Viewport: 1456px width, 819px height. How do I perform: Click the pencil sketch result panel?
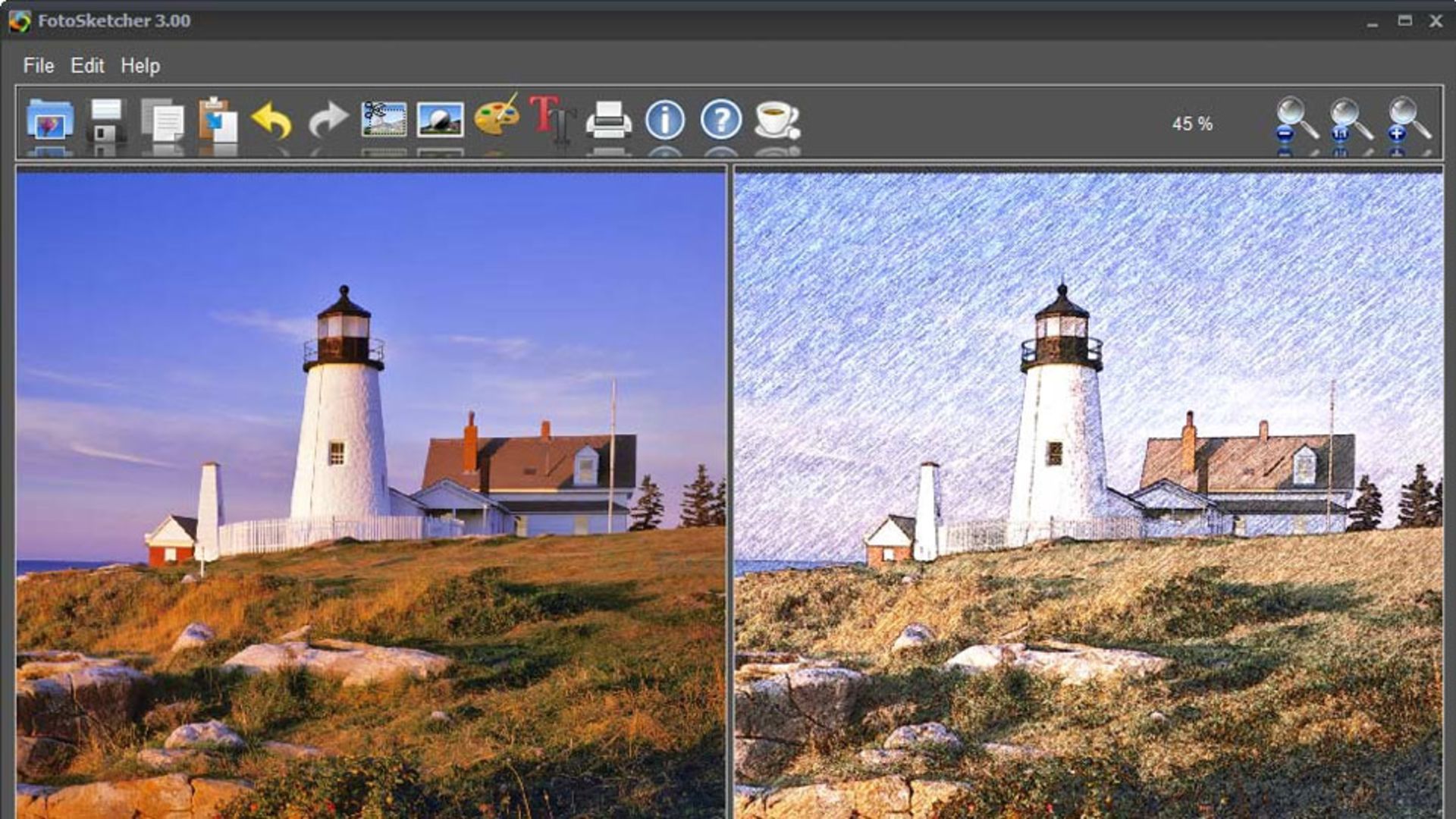tap(1088, 496)
